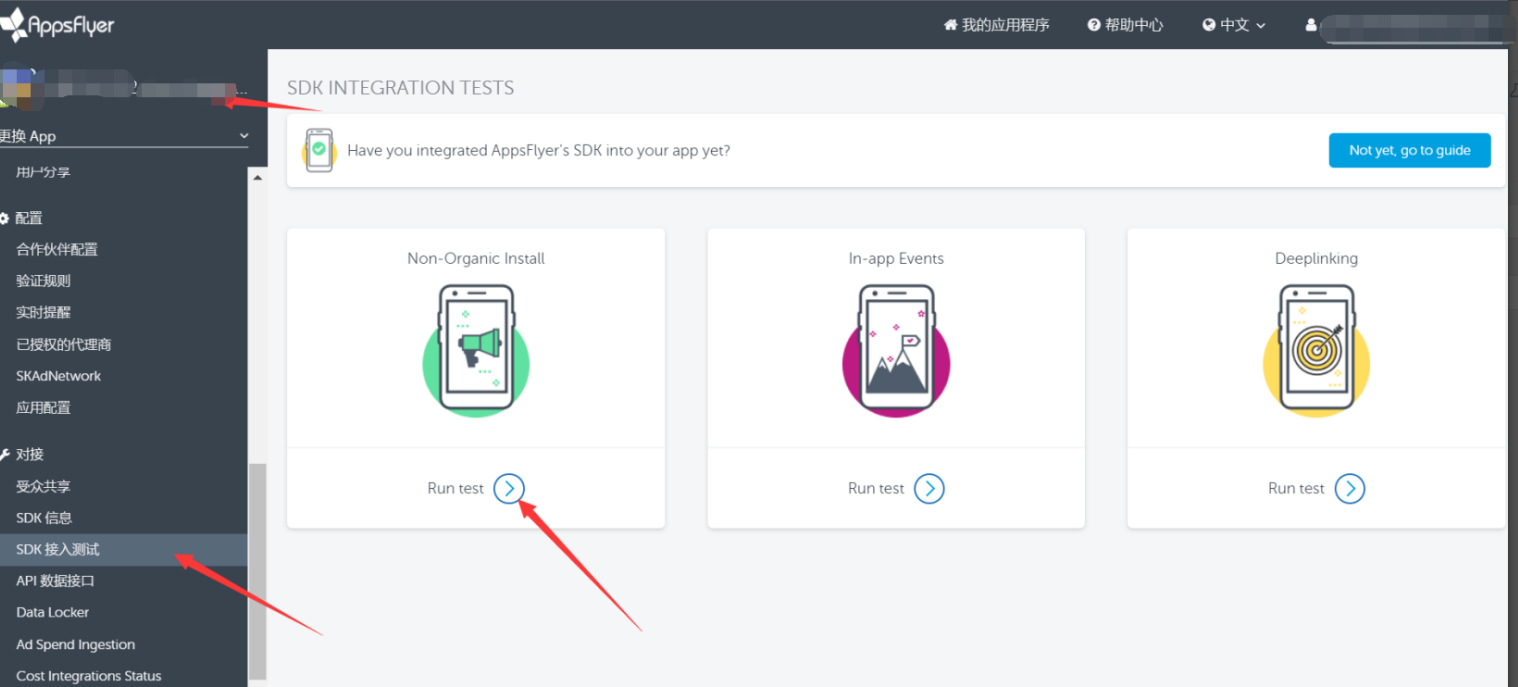Screen dimensions: 1518x687
Task: Click the AppsFlyer logo
Action: [57, 23]
